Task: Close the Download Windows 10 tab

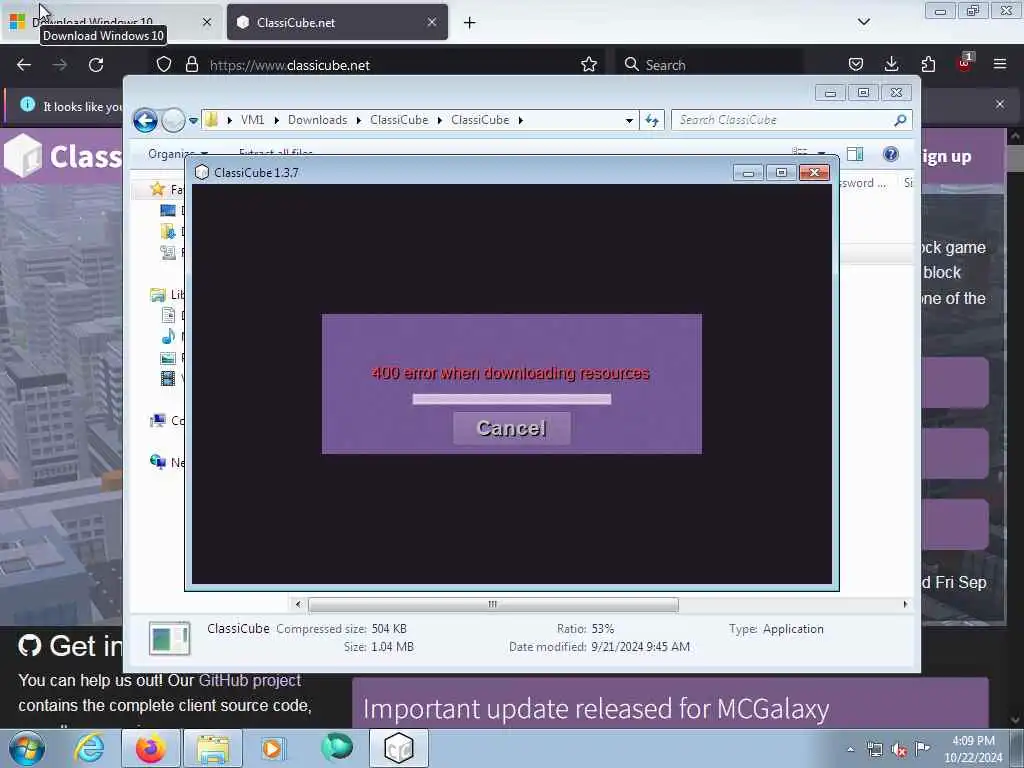Action: 206,22
